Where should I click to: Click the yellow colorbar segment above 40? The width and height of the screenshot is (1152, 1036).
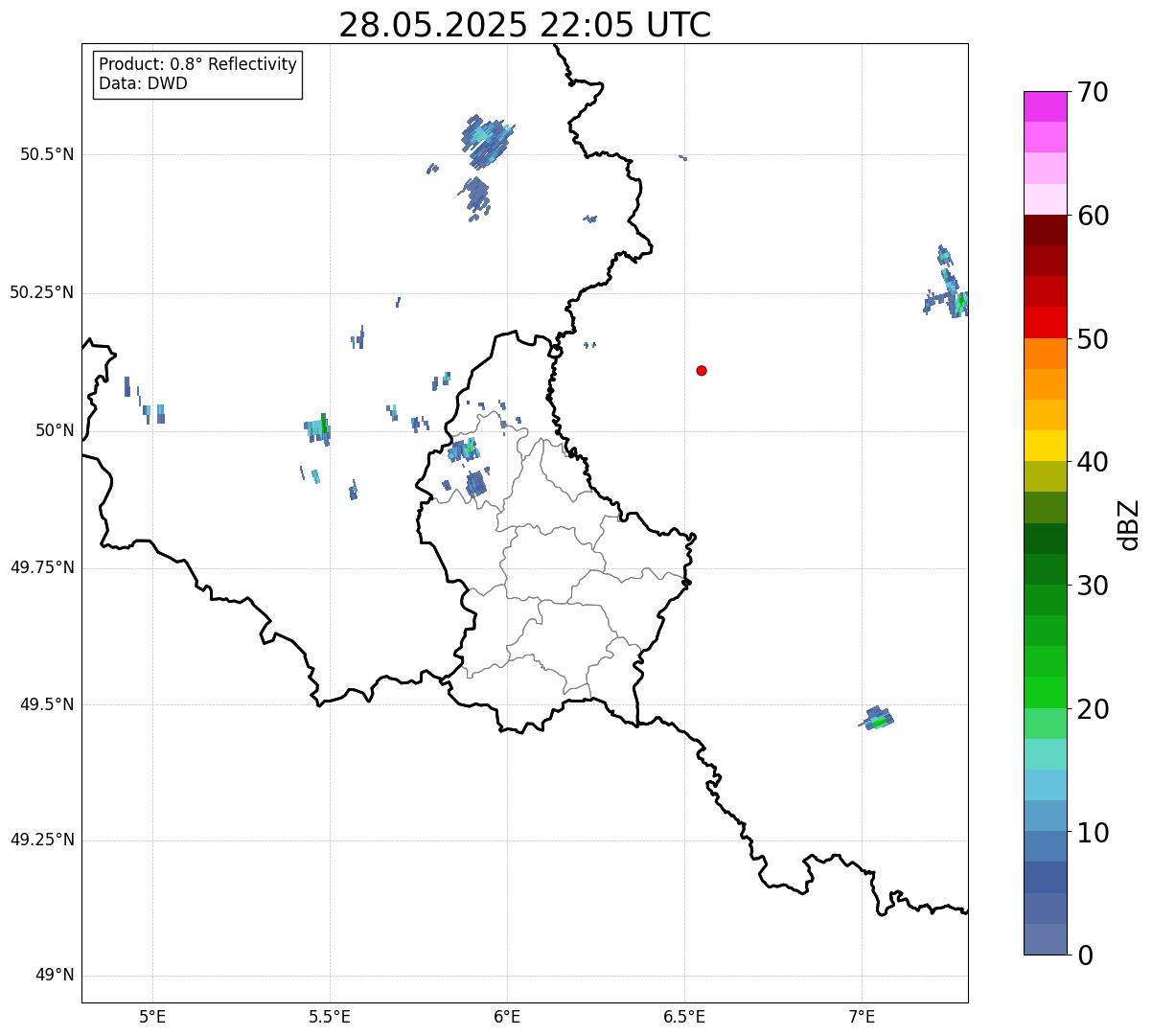tap(1045, 446)
